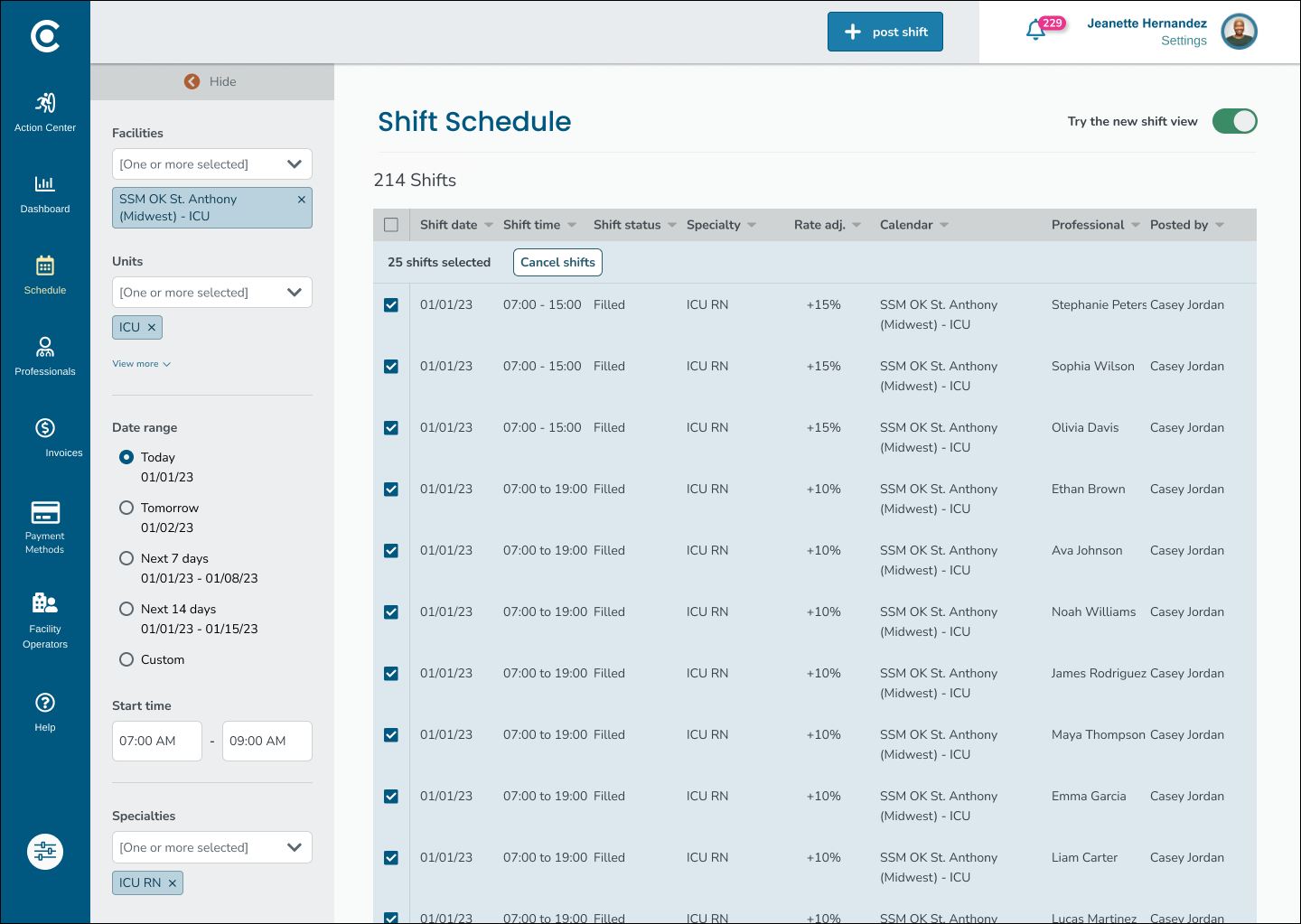Image resolution: width=1301 pixels, height=924 pixels.
Task: Open Action Center from the sidebar
Action: pos(45,112)
